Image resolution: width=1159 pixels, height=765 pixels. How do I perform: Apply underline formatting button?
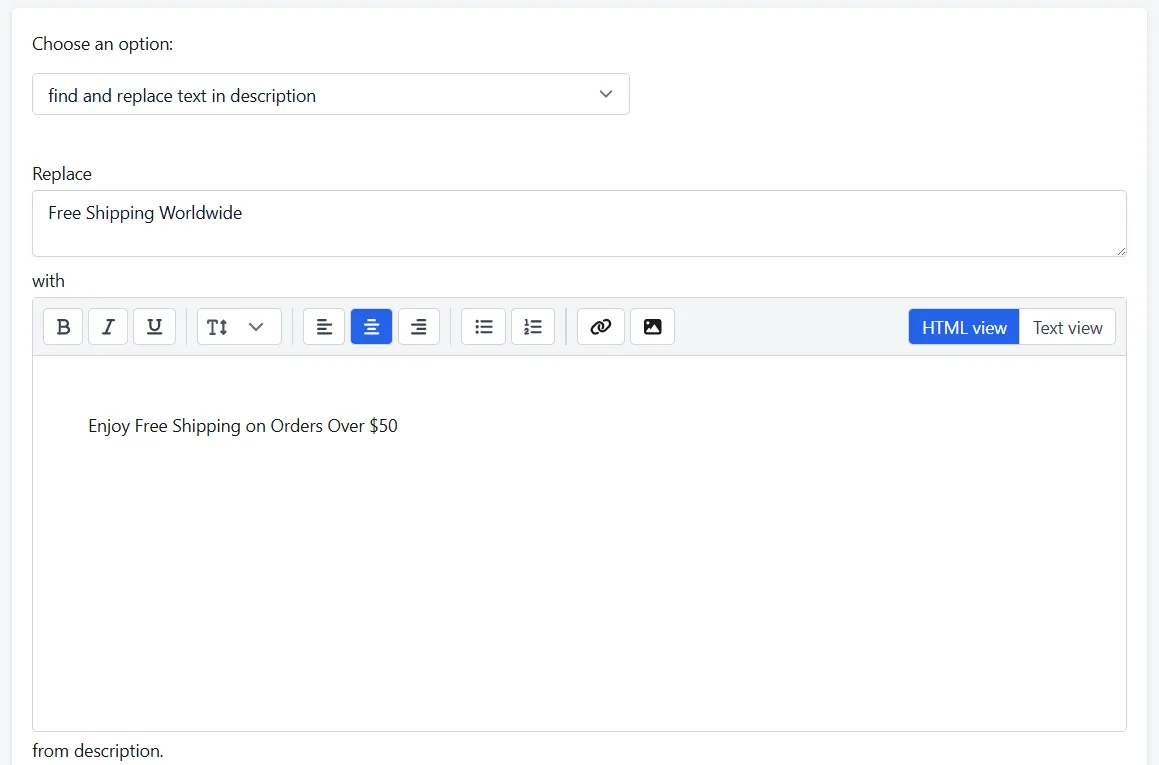(x=154, y=327)
